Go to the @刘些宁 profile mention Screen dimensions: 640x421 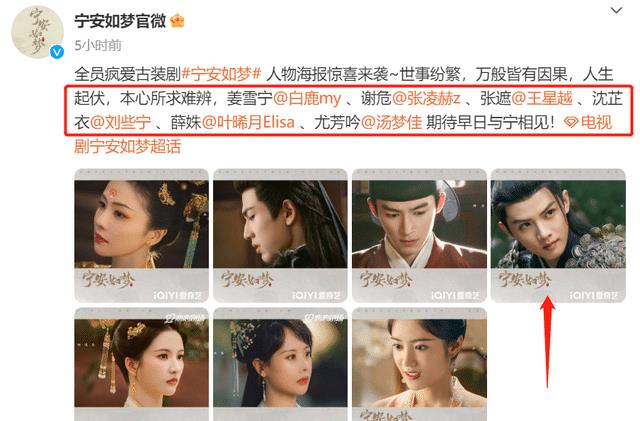tap(120, 123)
